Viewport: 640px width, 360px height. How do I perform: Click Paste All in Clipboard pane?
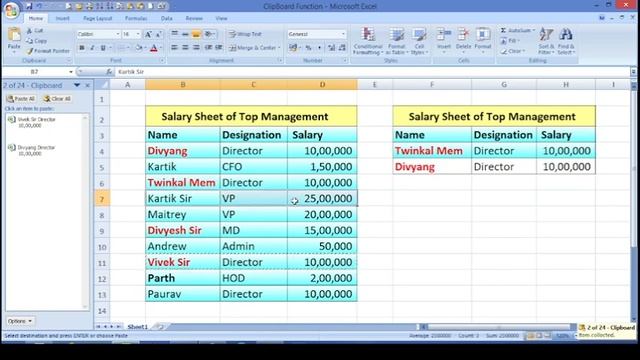pyautogui.click(x=21, y=99)
